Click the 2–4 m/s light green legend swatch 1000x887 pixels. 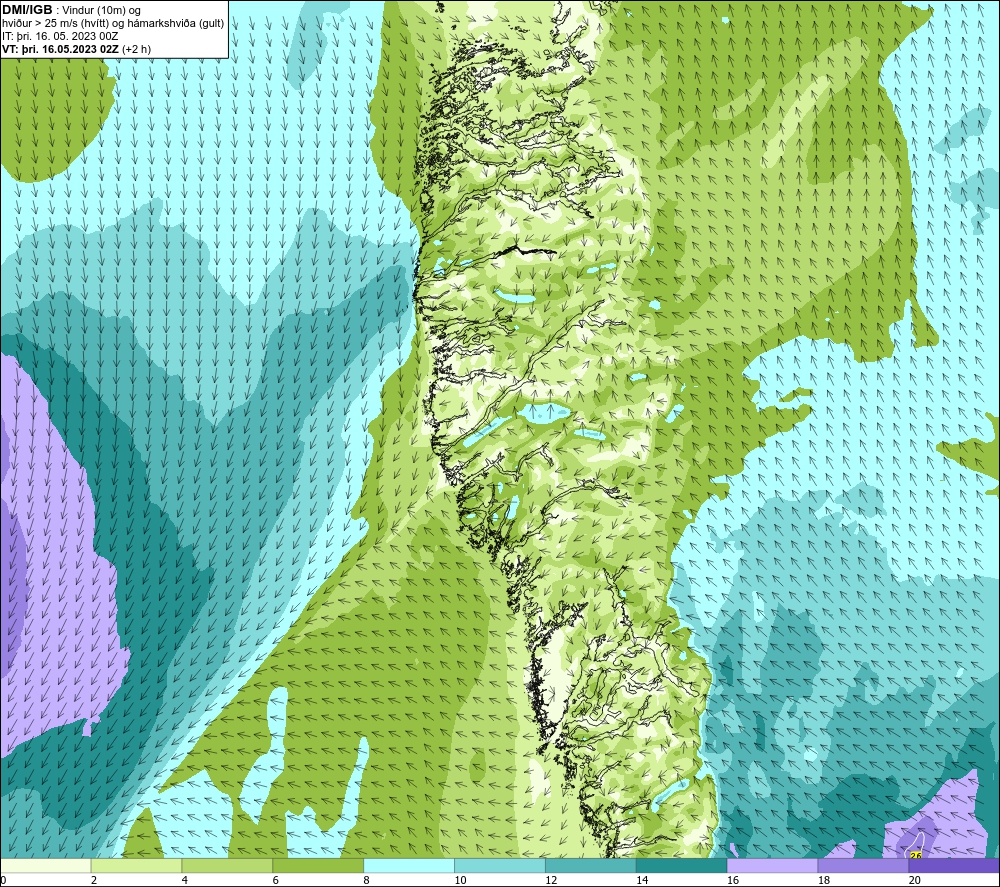pos(136,865)
